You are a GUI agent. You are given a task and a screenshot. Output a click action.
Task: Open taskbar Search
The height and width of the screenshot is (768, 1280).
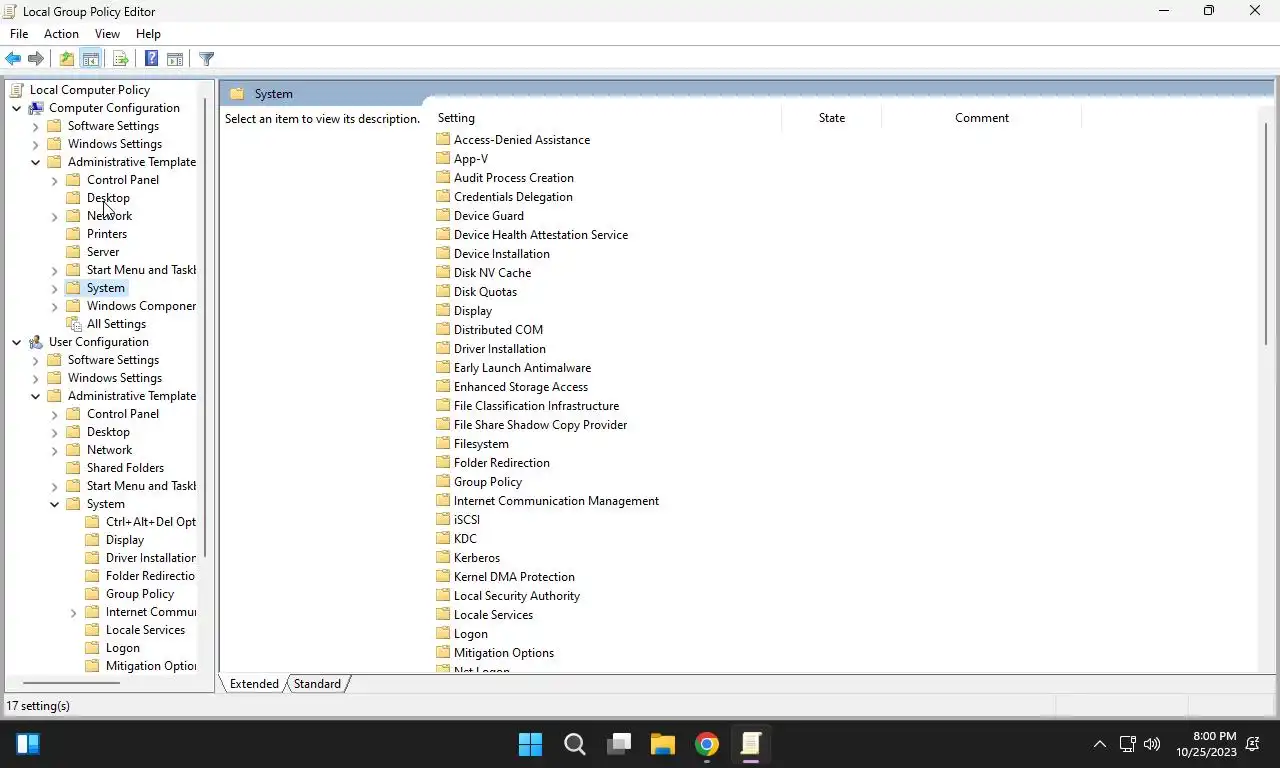tap(574, 744)
